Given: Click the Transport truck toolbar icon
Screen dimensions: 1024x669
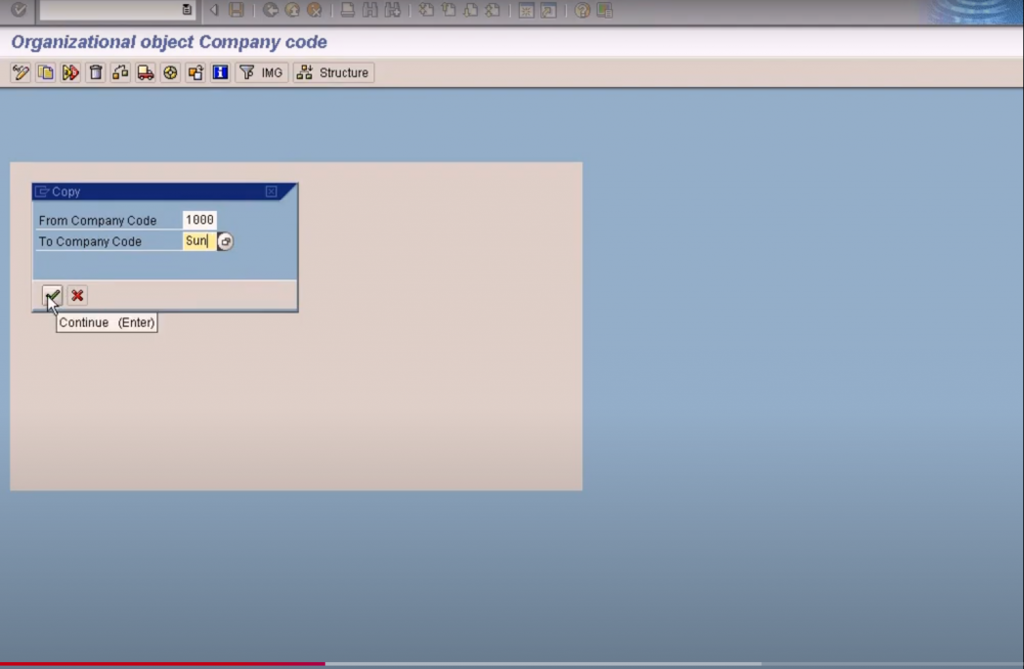Looking at the screenshot, I should click(145, 73).
